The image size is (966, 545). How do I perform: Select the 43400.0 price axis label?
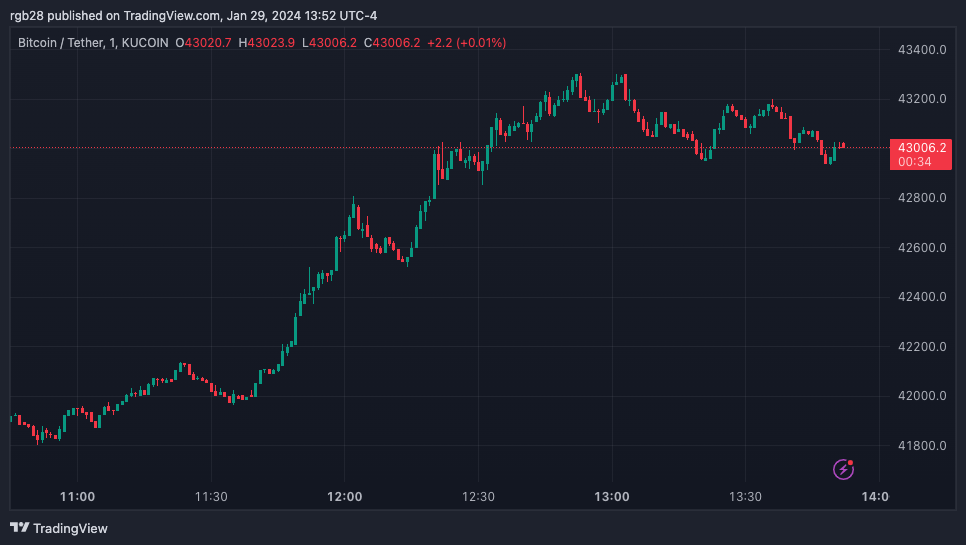pyautogui.click(x=922, y=50)
